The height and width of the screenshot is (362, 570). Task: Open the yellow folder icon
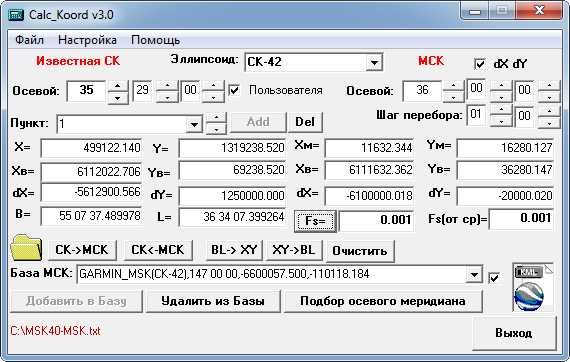(26, 248)
